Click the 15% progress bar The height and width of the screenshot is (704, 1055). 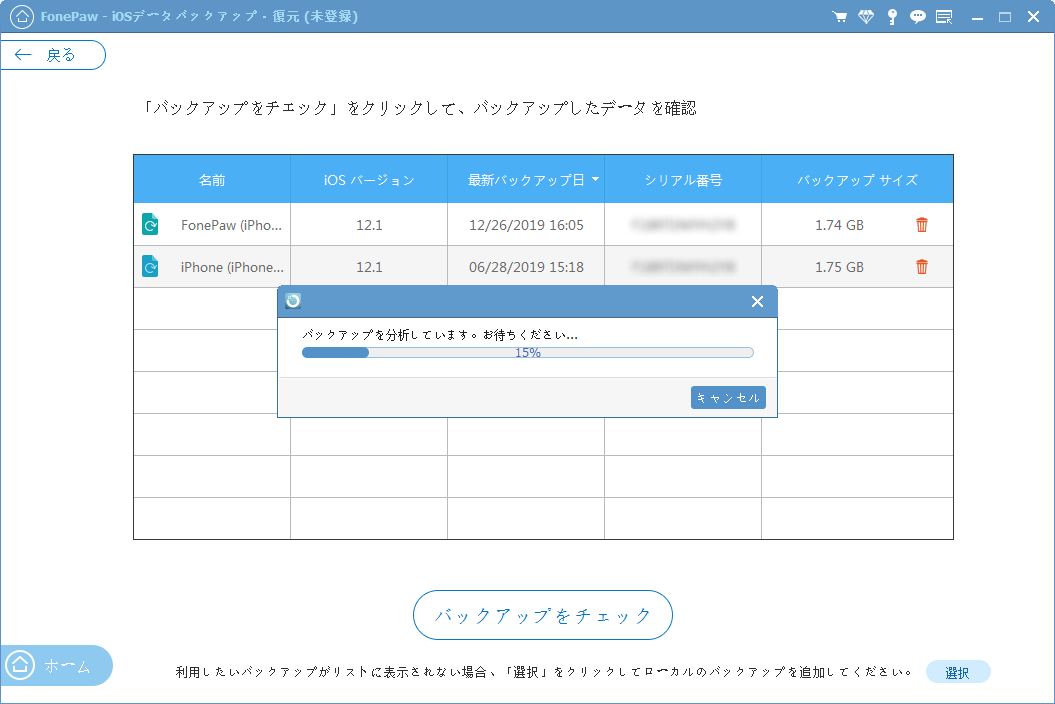click(x=527, y=352)
